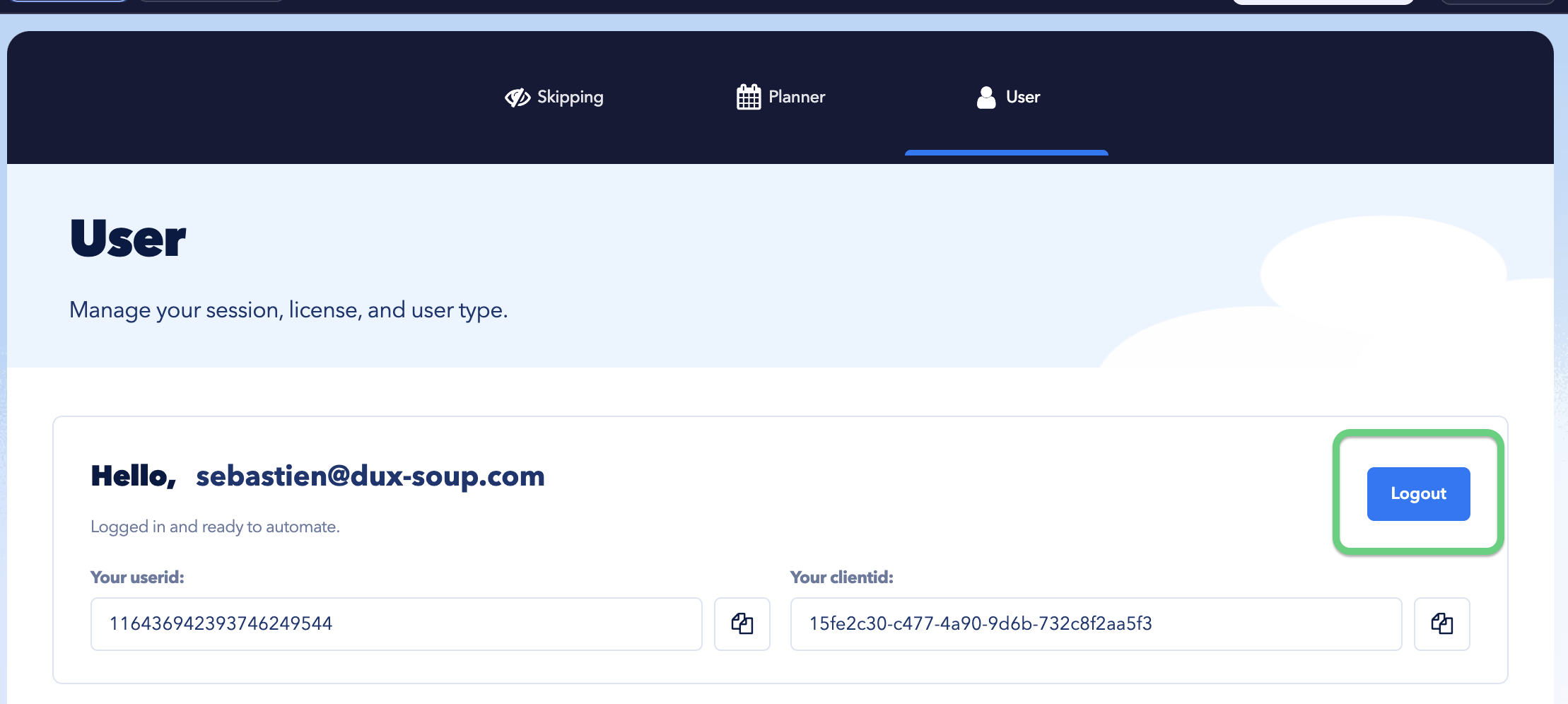Image resolution: width=1568 pixels, height=704 pixels.
Task: Click the 'Hello,' greeting text
Action: tap(134, 476)
